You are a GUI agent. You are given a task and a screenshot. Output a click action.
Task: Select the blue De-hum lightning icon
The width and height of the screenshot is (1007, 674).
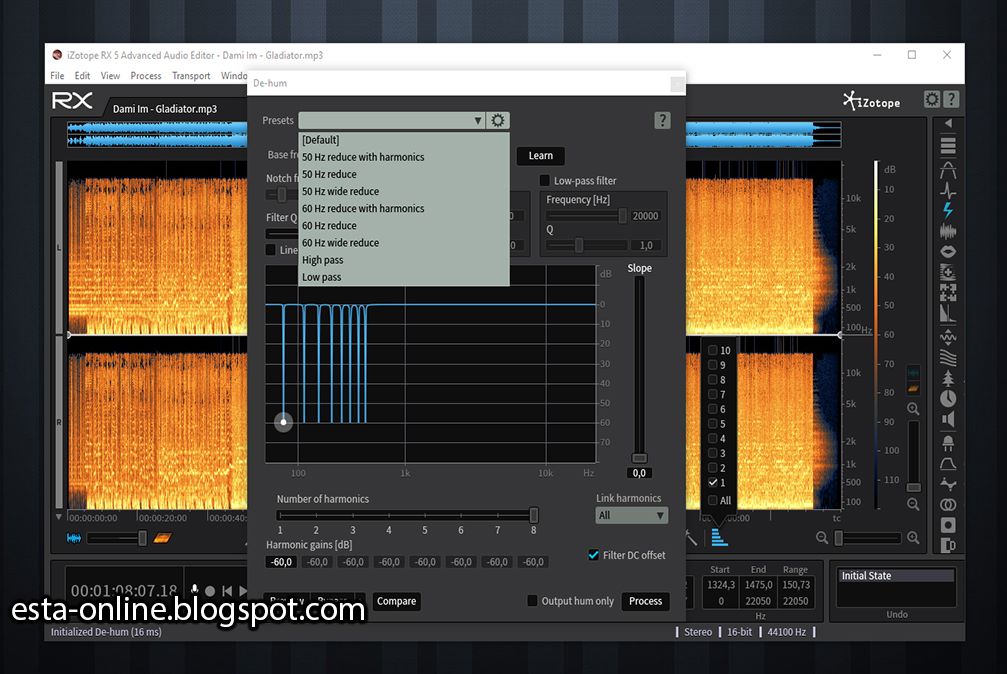[x=948, y=210]
